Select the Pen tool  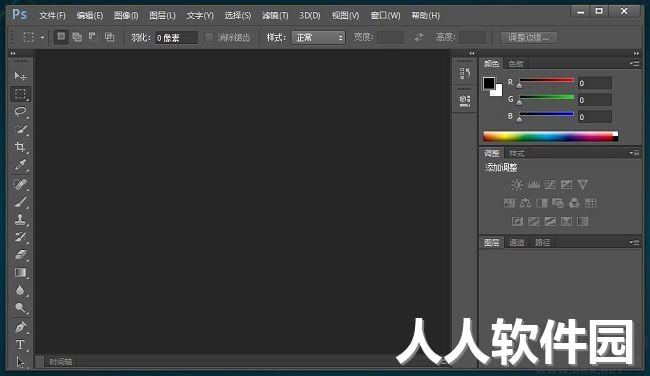(x=20, y=327)
